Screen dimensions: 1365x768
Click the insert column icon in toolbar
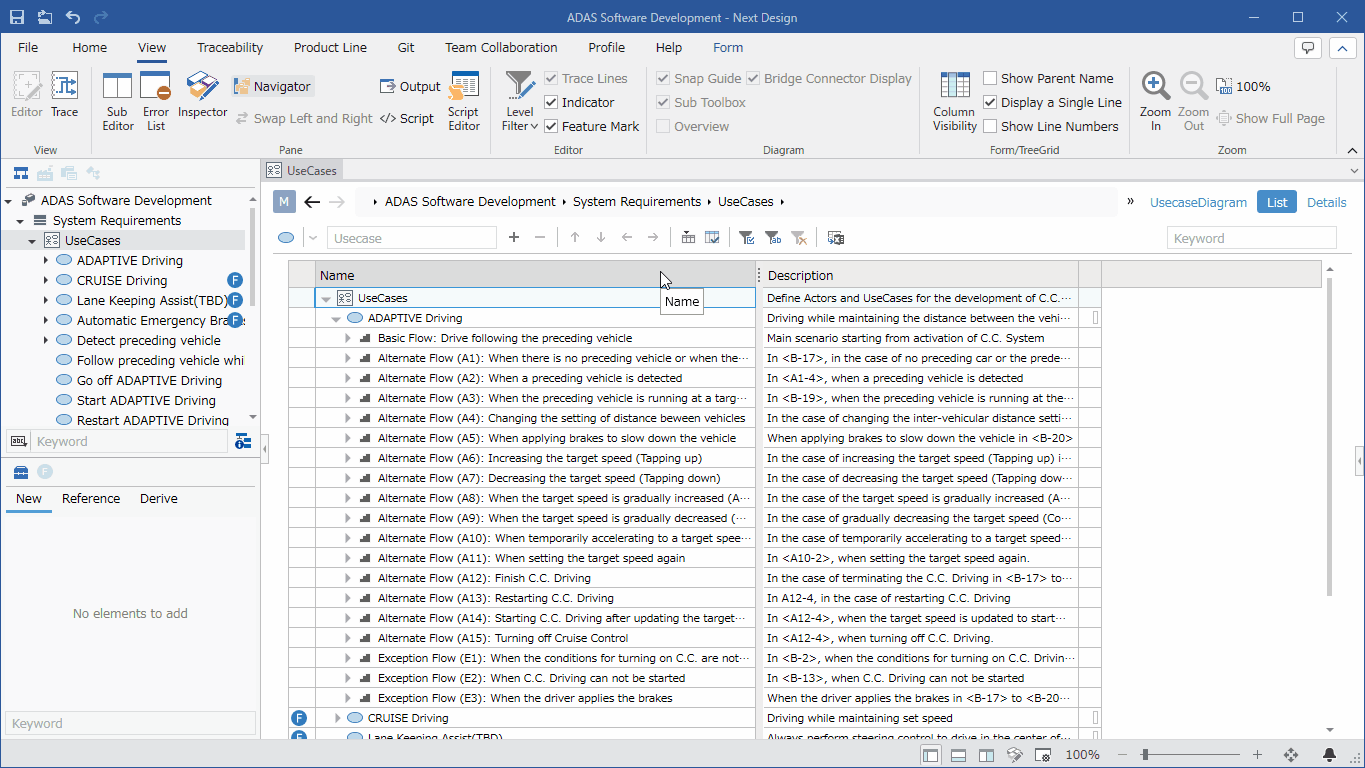click(x=688, y=238)
